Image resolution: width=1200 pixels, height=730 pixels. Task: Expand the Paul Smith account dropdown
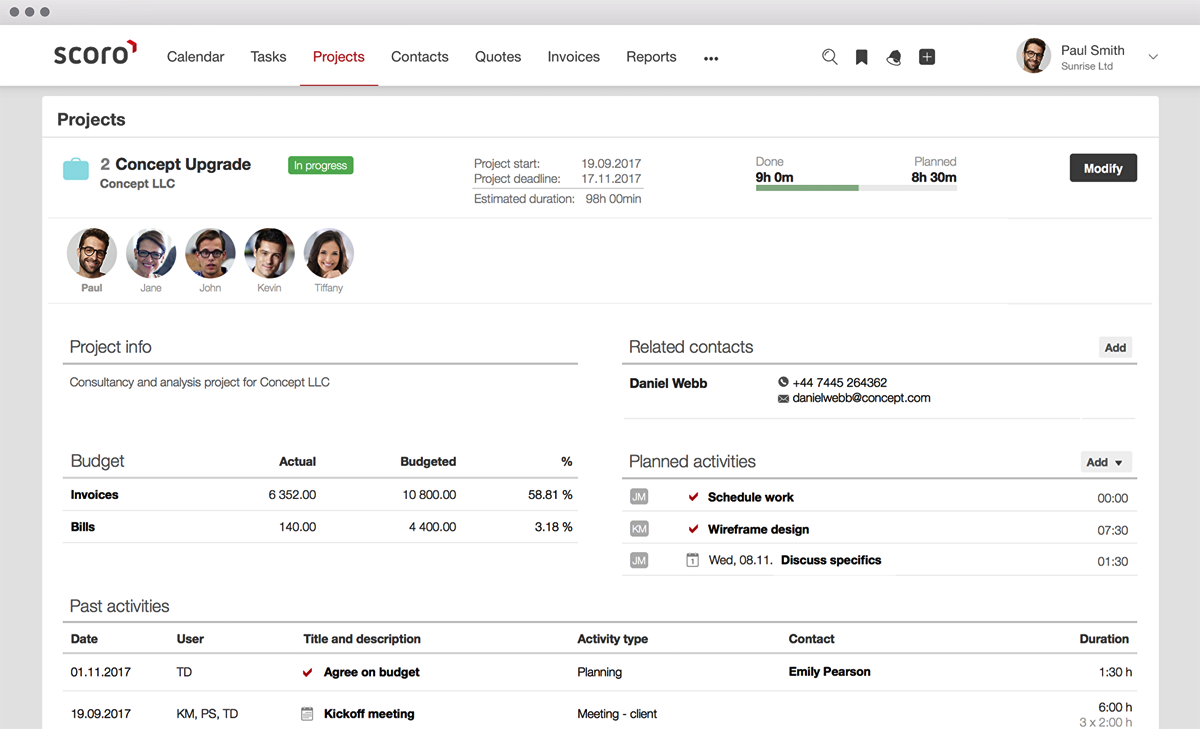tap(1153, 57)
